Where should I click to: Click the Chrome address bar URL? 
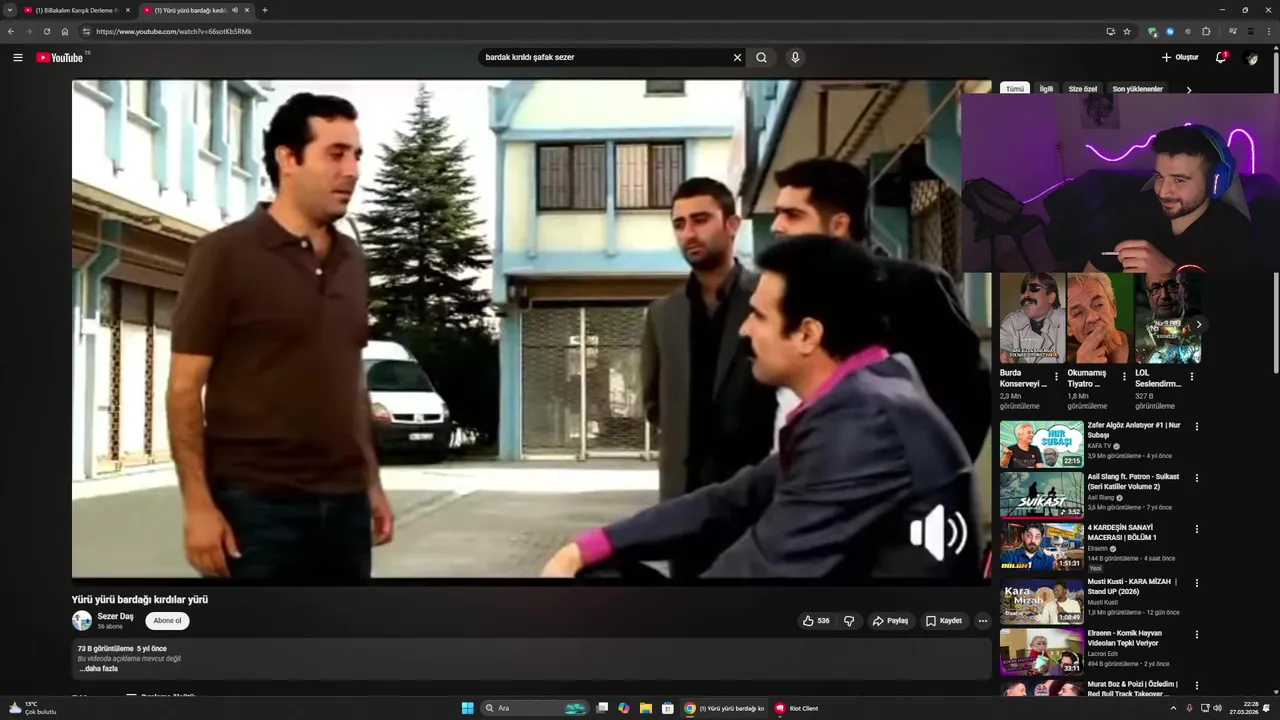point(174,32)
